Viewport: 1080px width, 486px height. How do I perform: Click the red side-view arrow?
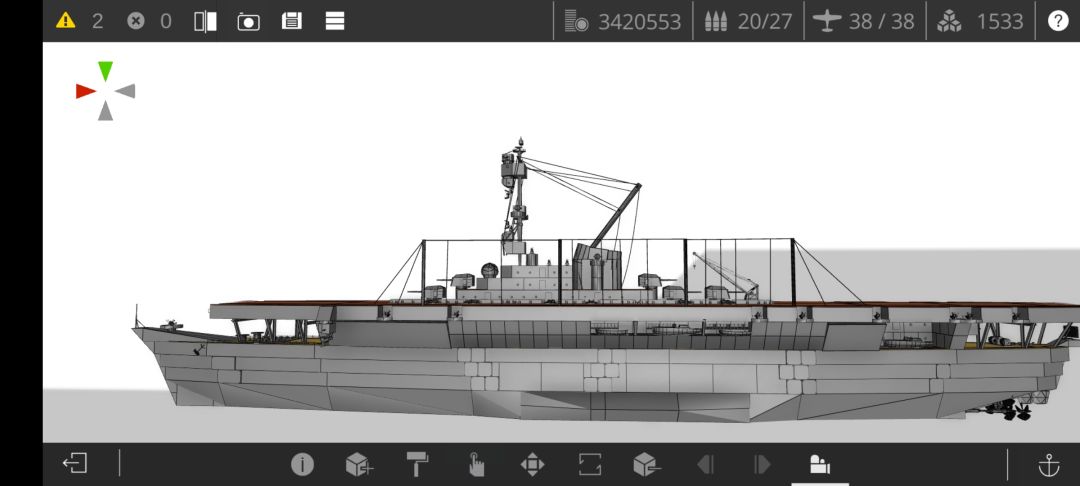[x=85, y=91]
